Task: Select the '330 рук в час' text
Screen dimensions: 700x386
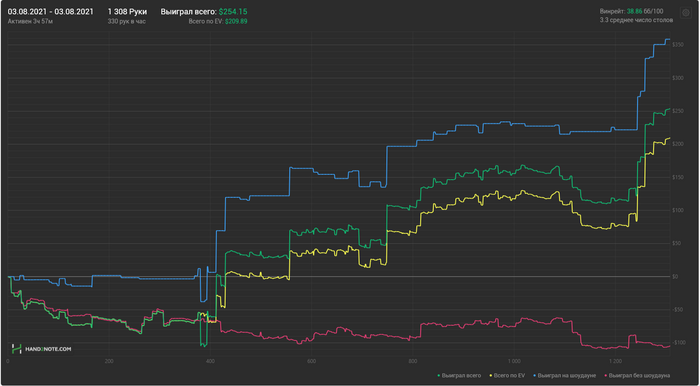Action: [x=127, y=21]
